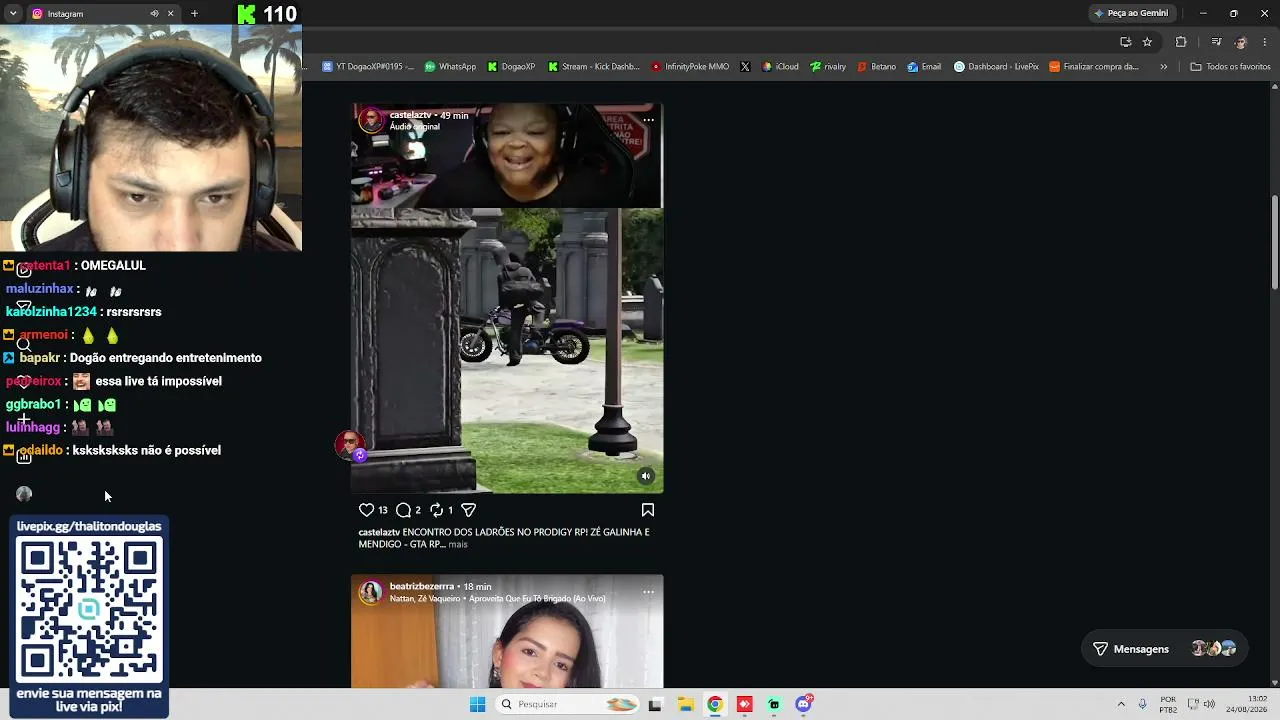Viewport: 1280px width, 720px height.
Task: Open comments on the castelaztv post
Action: point(403,510)
